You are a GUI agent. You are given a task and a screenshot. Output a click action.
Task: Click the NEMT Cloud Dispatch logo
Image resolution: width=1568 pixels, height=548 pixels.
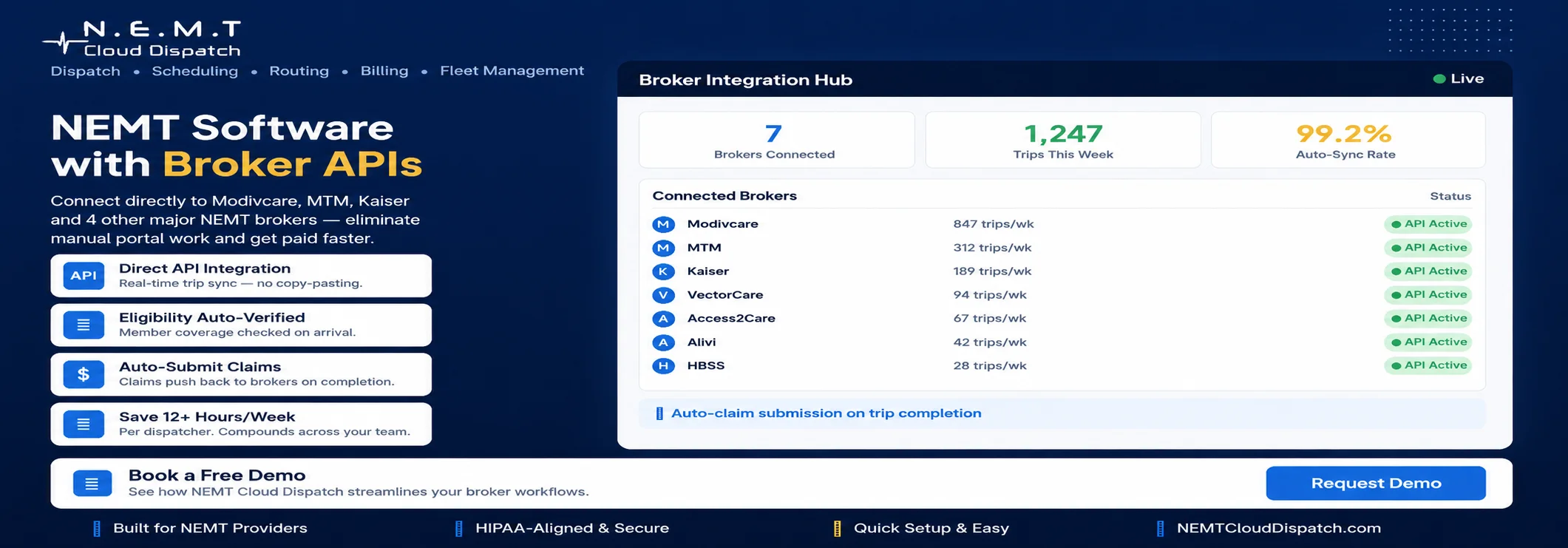142,38
